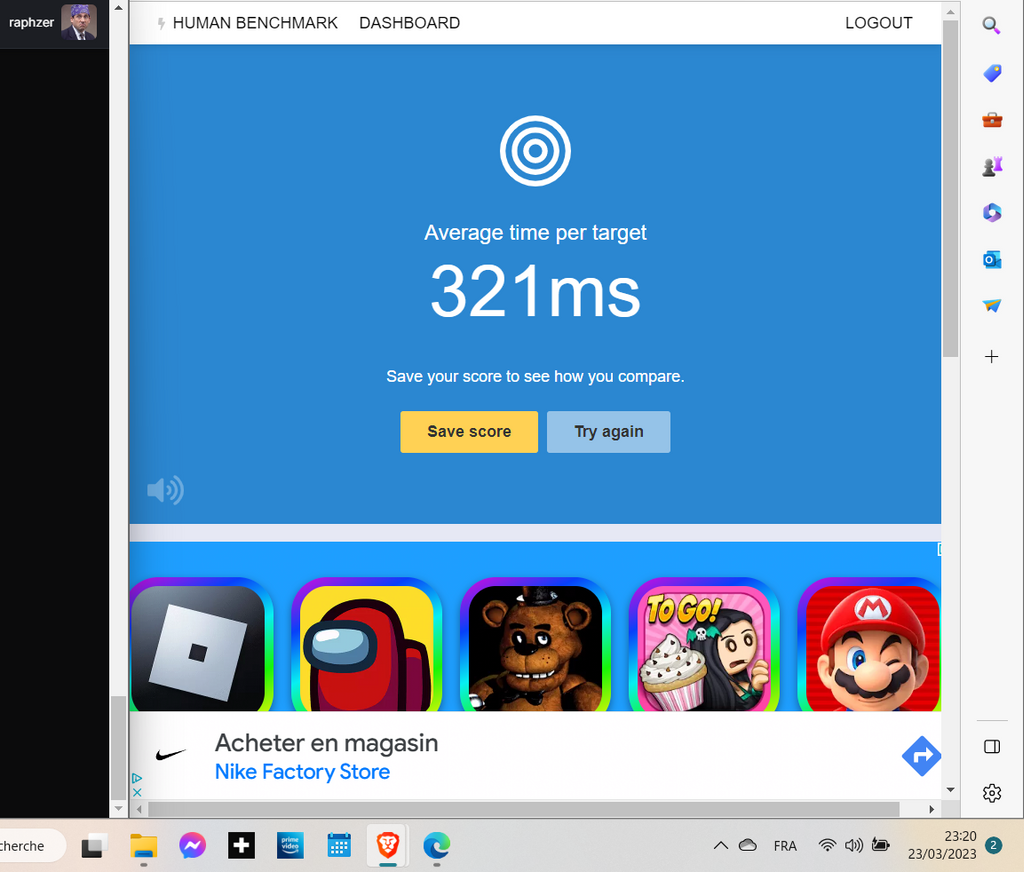Open AdChoices arrow on Nike ad
Screen dimensions: 1024x872
pos(137,778)
